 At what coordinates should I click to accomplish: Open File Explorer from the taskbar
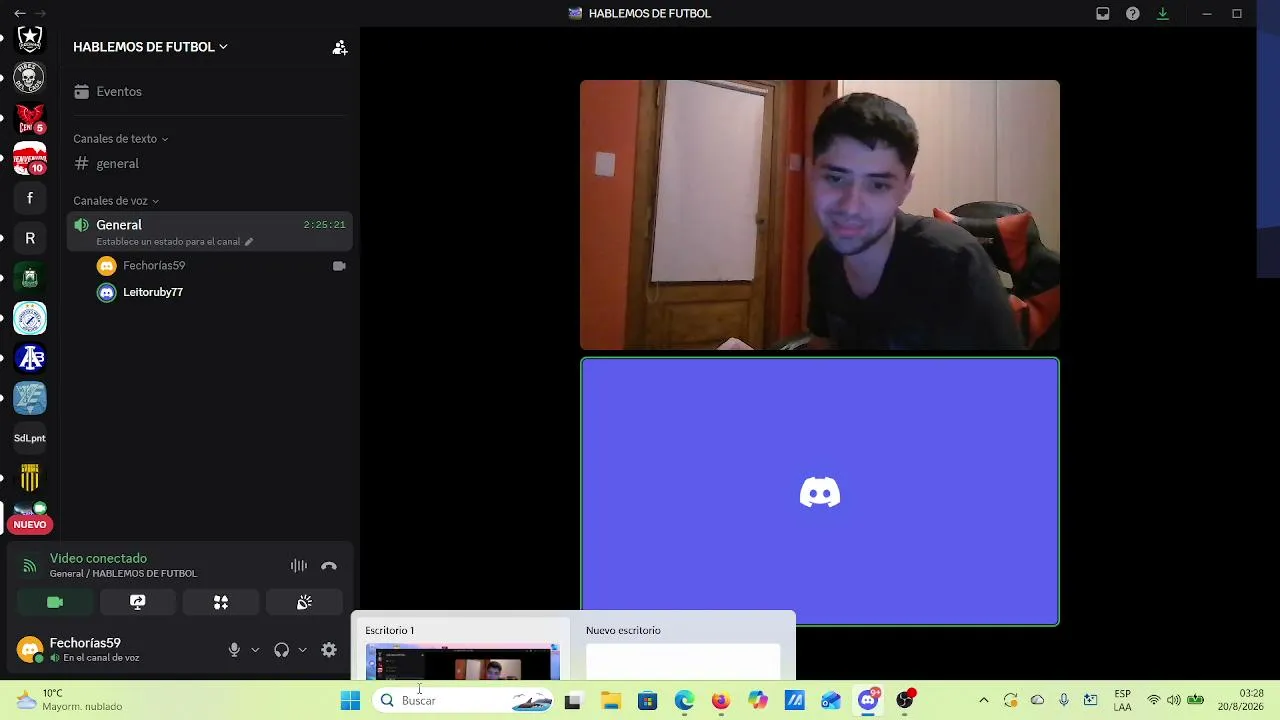click(611, 701)
